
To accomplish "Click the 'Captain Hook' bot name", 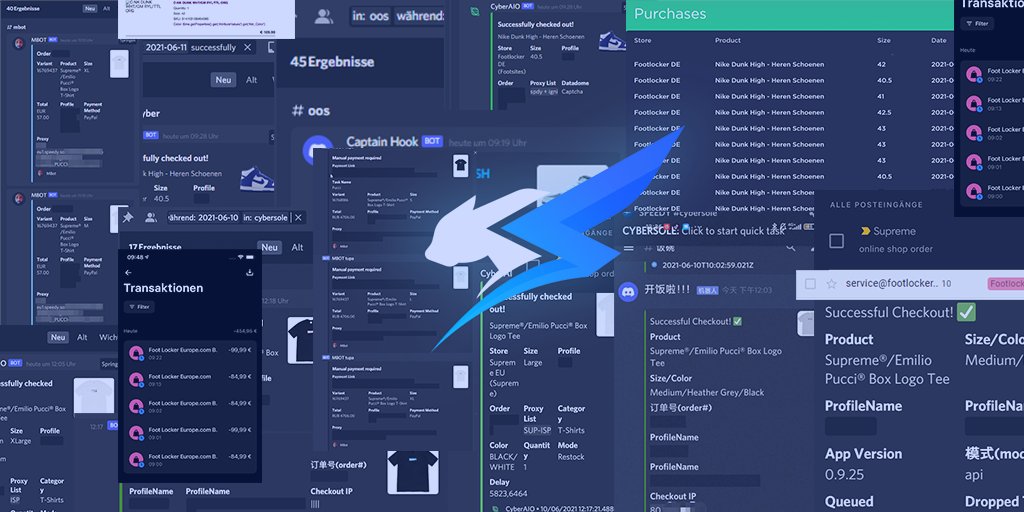I will click(383, 141).
